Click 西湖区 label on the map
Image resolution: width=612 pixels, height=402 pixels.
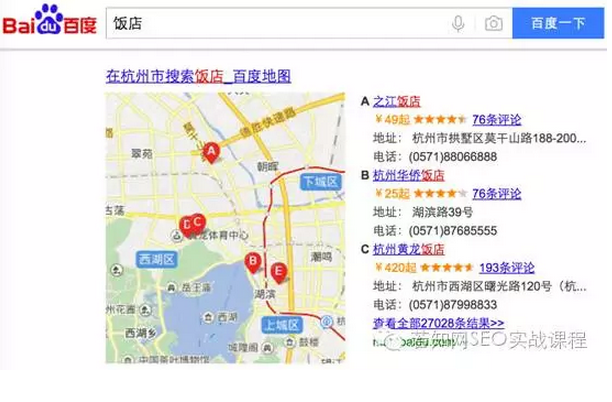[157, 260]
